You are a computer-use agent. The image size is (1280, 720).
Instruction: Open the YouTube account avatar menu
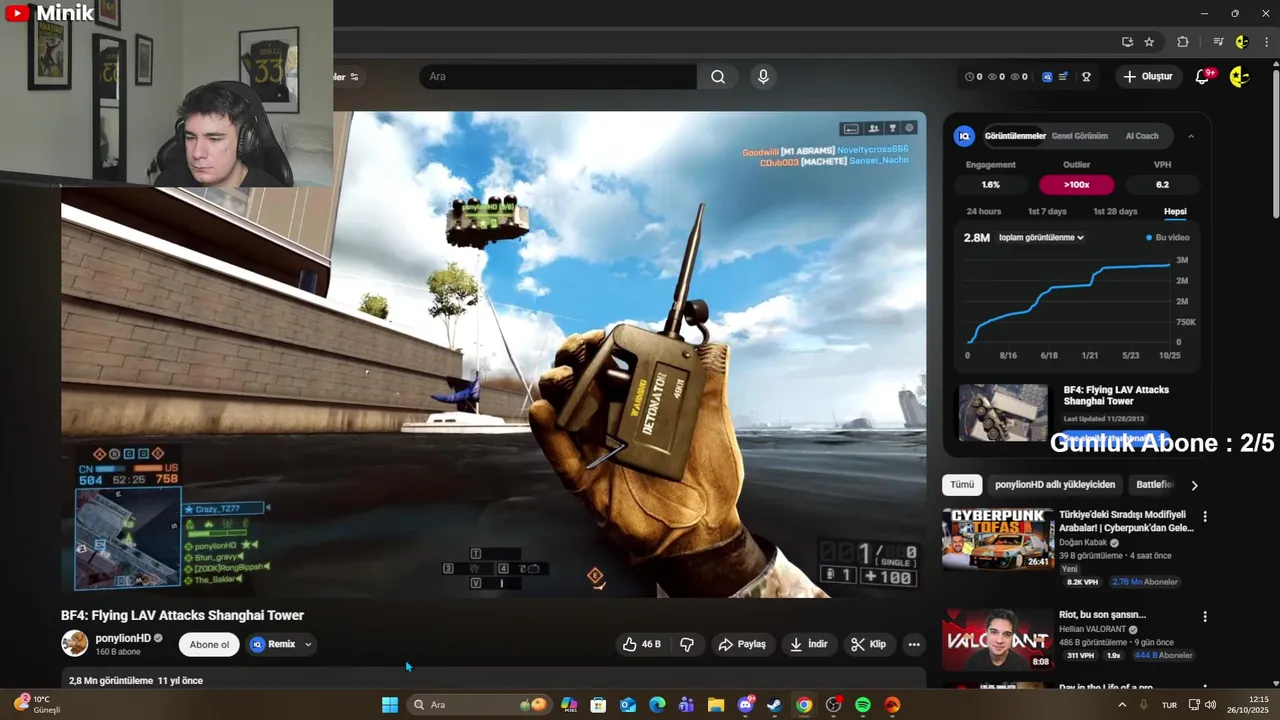click(x=1239, y=77)
